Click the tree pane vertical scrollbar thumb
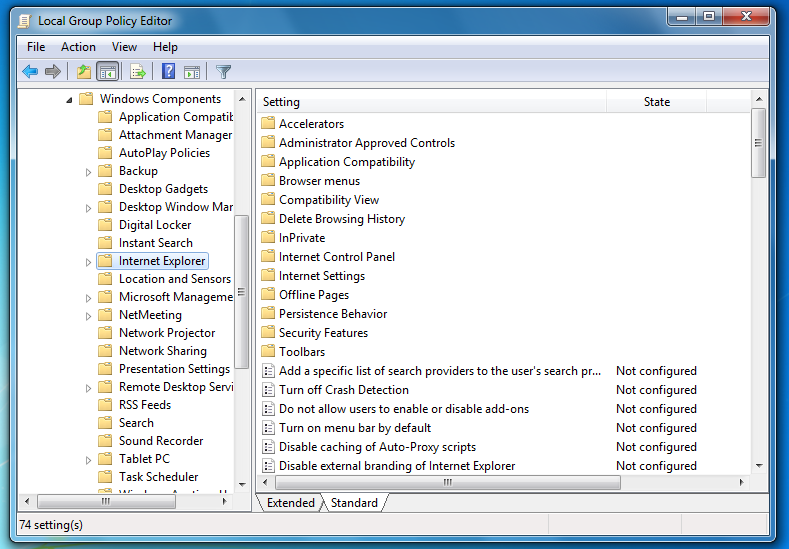Image resolution: width=789 pixels, height=549 pixels. (242, 292)
